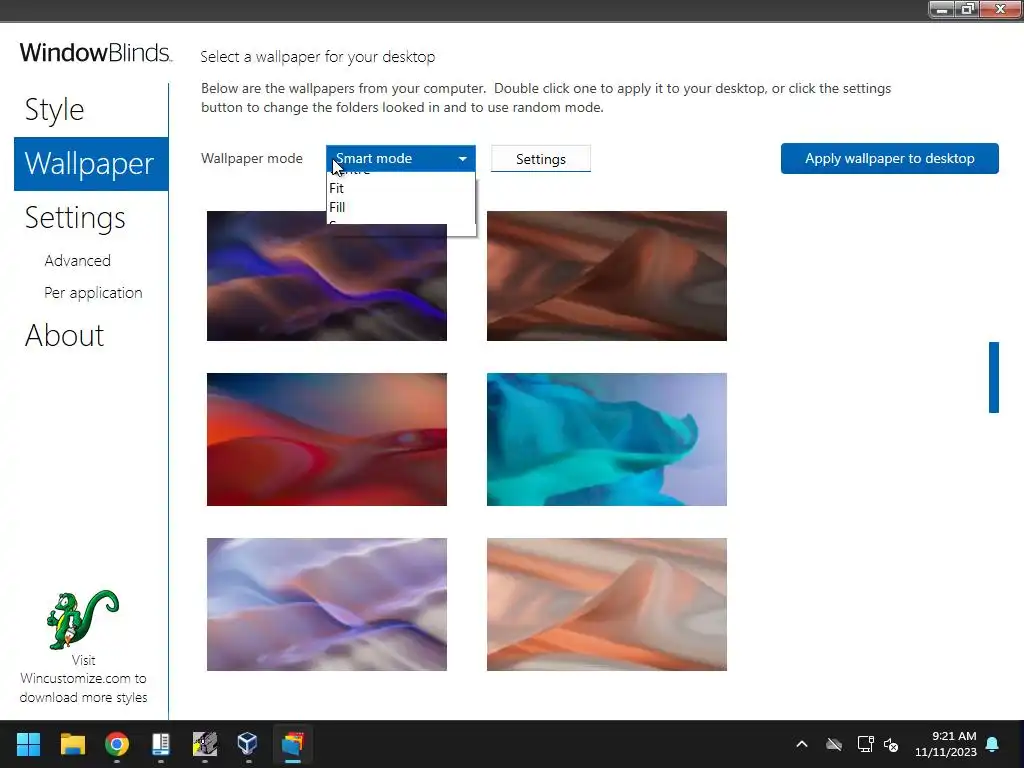Select the red flowing wallpaper thumbnail

pyautogui.click(x=327, y=439)
